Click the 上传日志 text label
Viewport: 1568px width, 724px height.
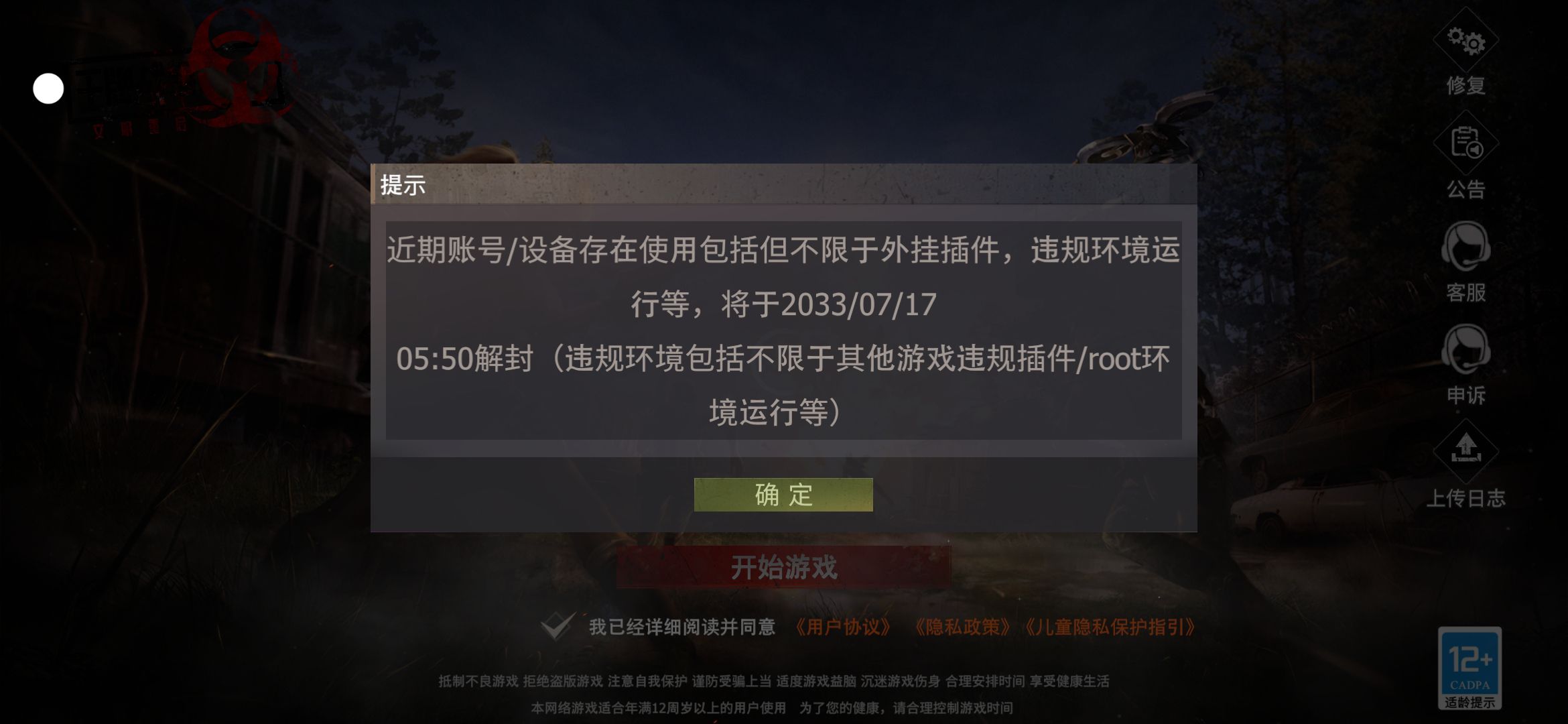[1465, 498]
